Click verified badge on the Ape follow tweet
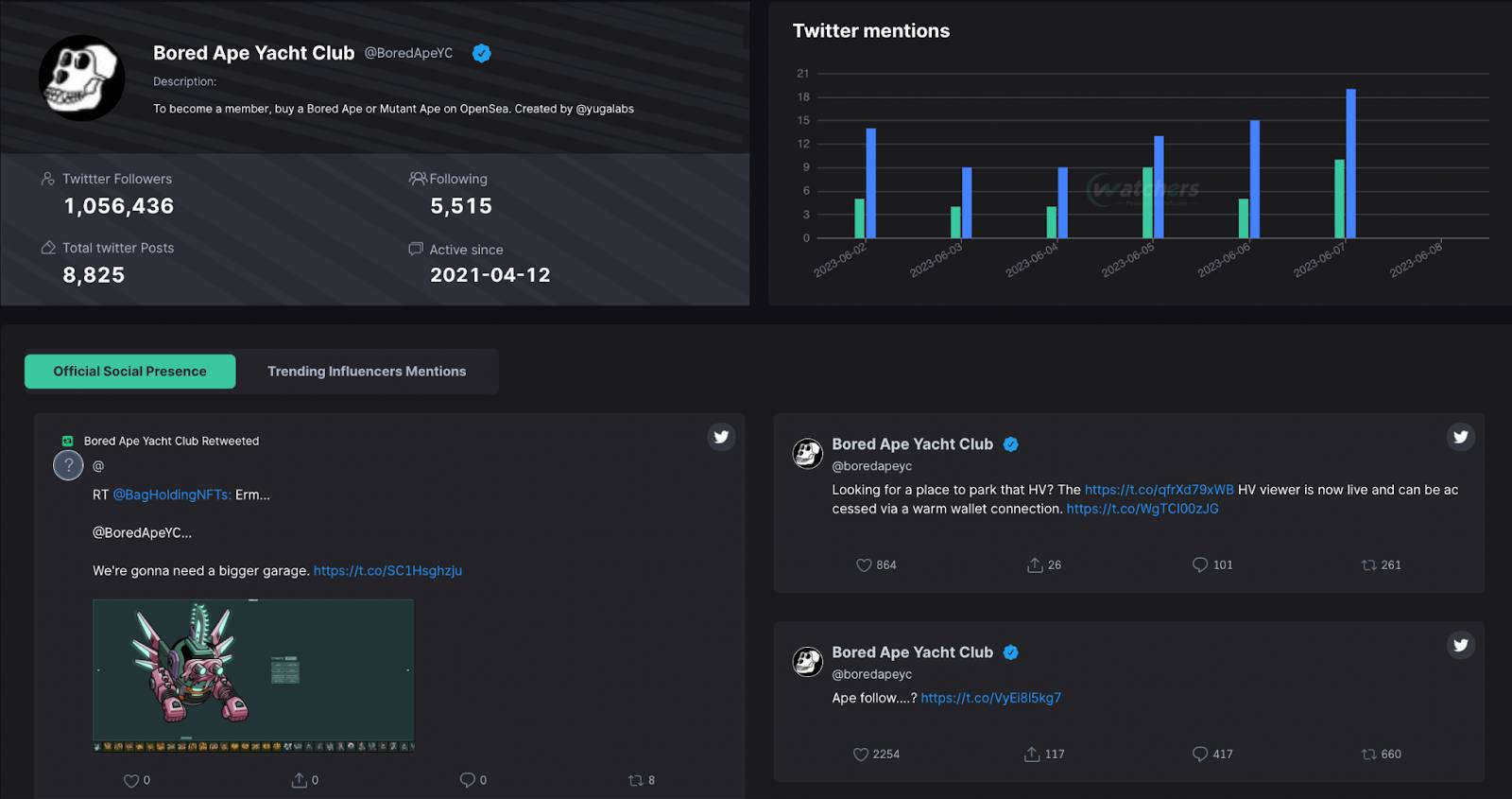Image resolution: width=1512 pixels, height=799 pixels. (1011, 652)
